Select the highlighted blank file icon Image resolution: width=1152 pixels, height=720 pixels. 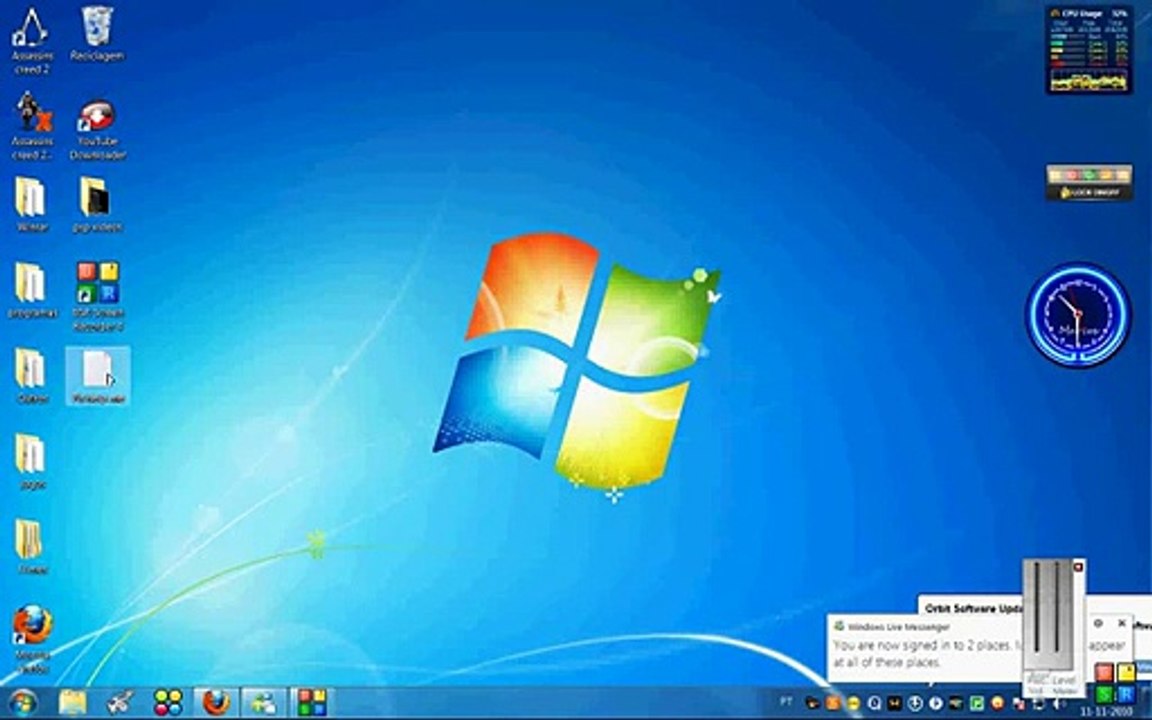click(x=98, y=376)
